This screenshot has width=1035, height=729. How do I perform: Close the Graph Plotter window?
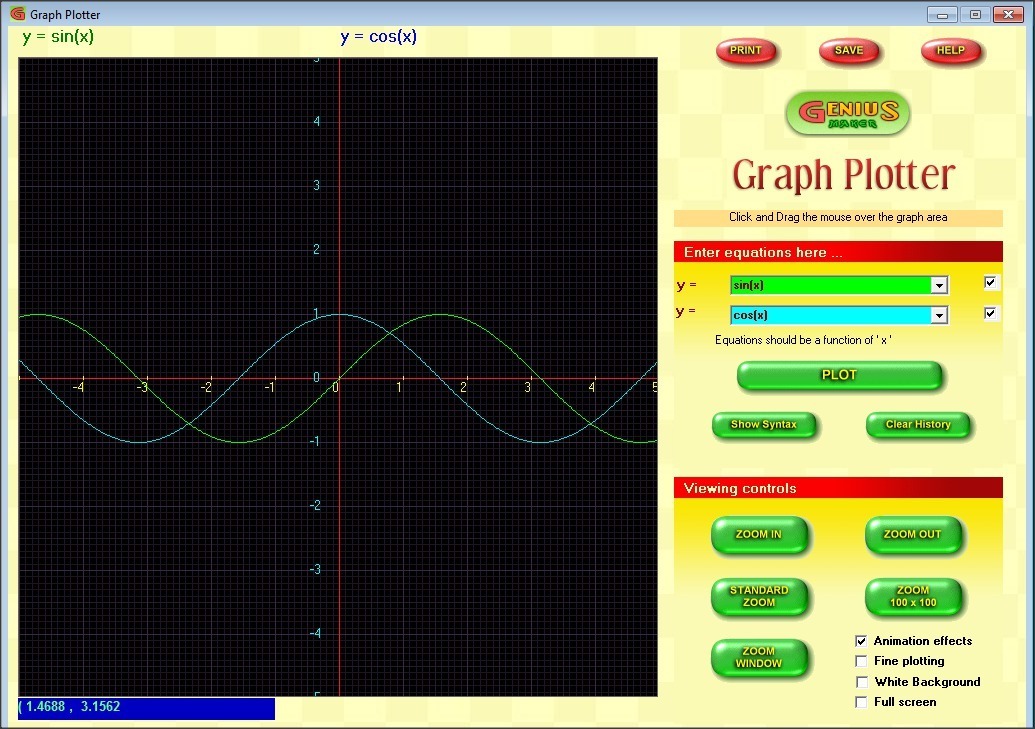tap(1008, 14)
